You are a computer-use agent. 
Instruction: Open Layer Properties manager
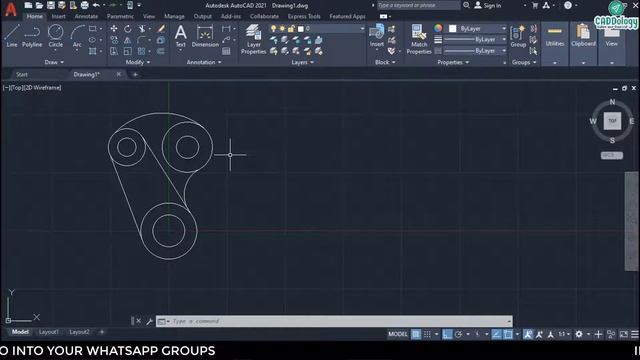[253, 39]
